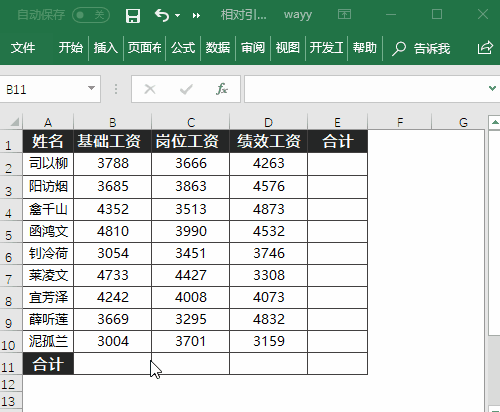The height and width of the screenshot is (412, 500).
Task: Select cell containing 4873
Action: click(x=268, y=209)
